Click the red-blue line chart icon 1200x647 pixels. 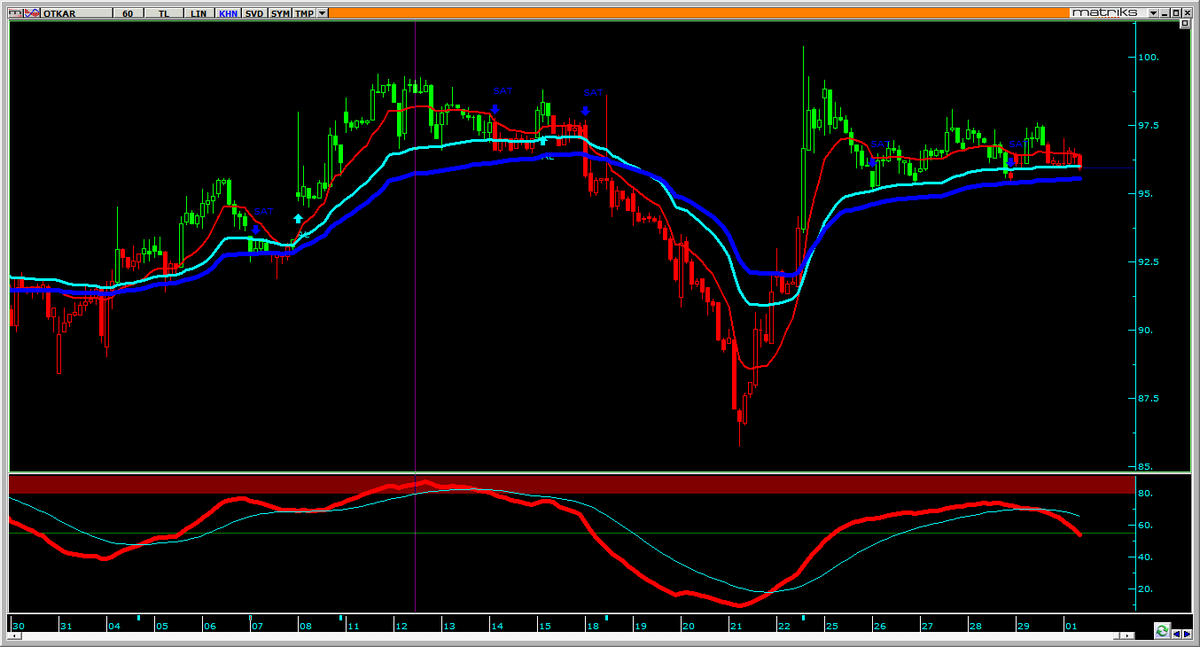(x=32, y=14)
